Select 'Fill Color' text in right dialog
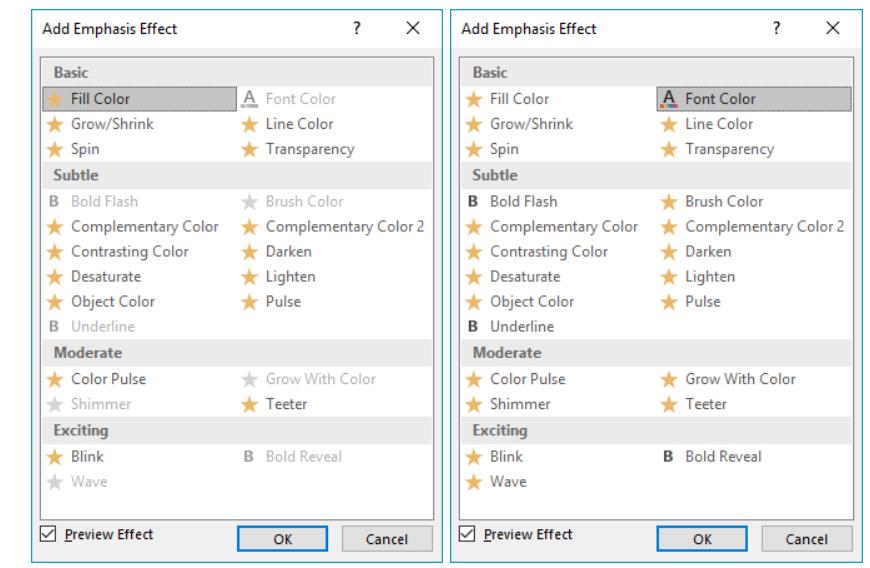This screenshot has height=568, width=870. tap(519, 99)
